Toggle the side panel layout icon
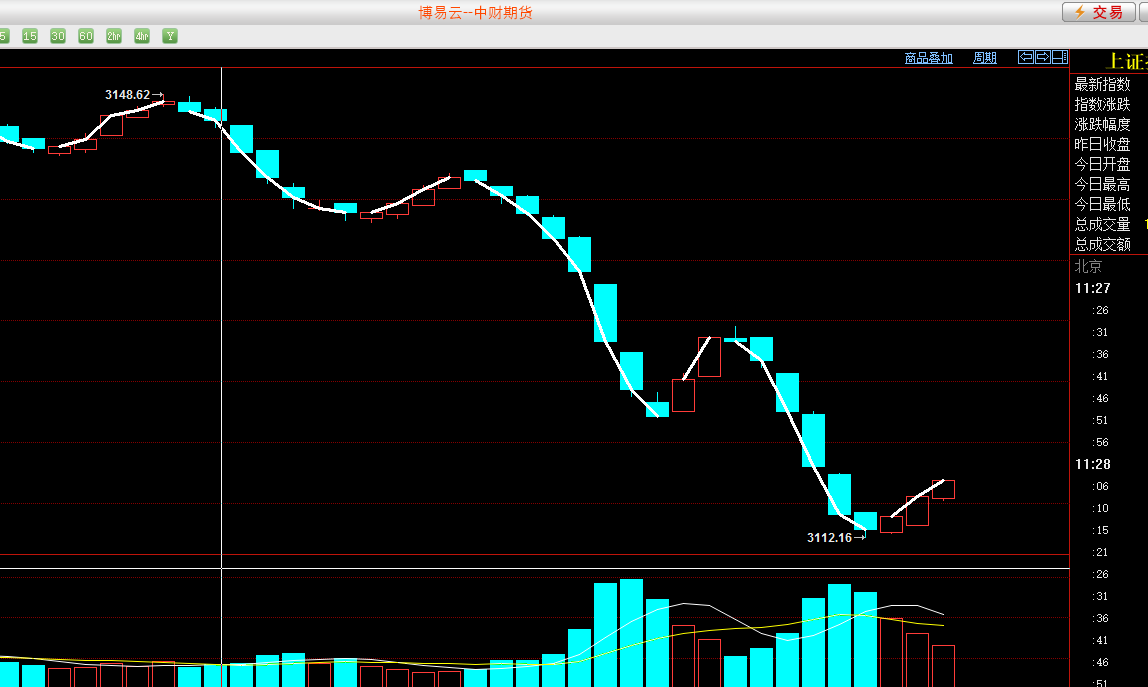The width and height of the screenshot is (1148, 687). coord(1058,57)
